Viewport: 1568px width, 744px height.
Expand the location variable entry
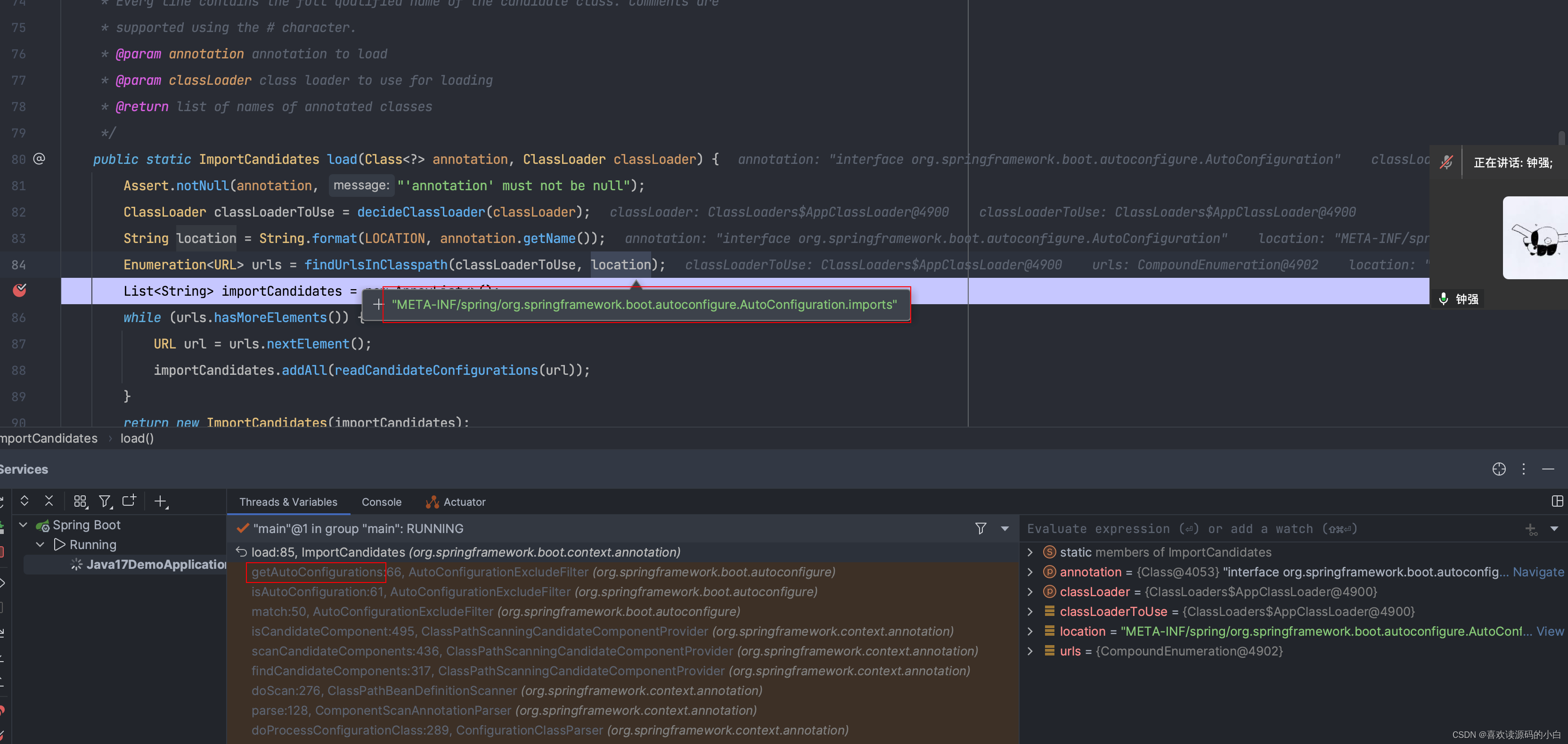1030,631
